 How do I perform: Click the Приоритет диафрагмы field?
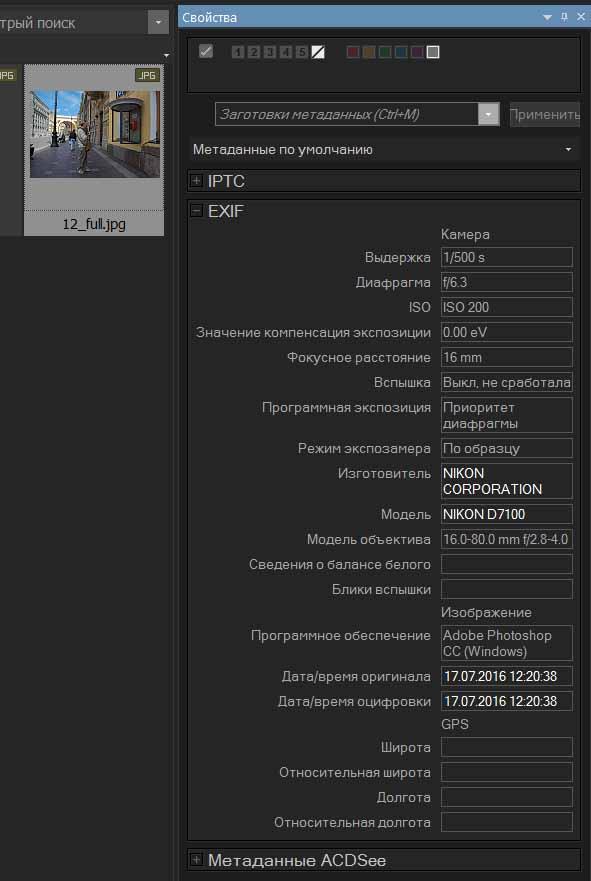point(507,415)
